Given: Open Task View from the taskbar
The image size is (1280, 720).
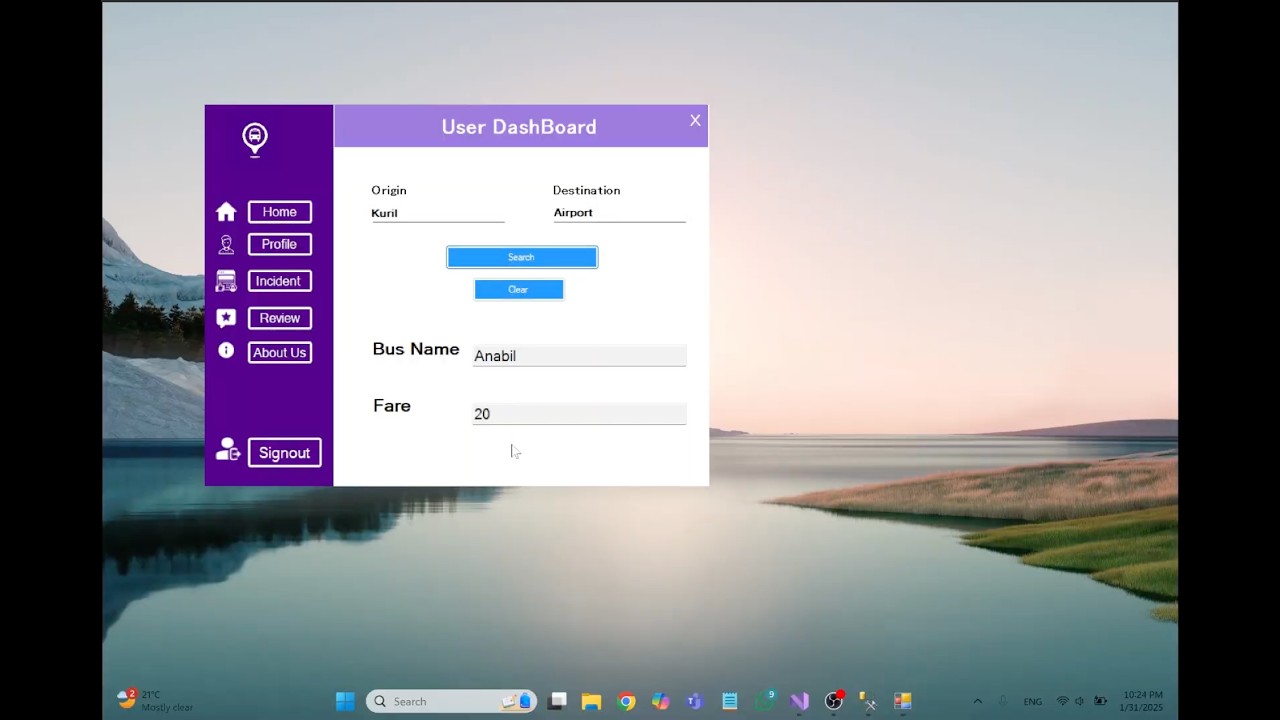Looking at the screenshot, I should pos(558,701).
